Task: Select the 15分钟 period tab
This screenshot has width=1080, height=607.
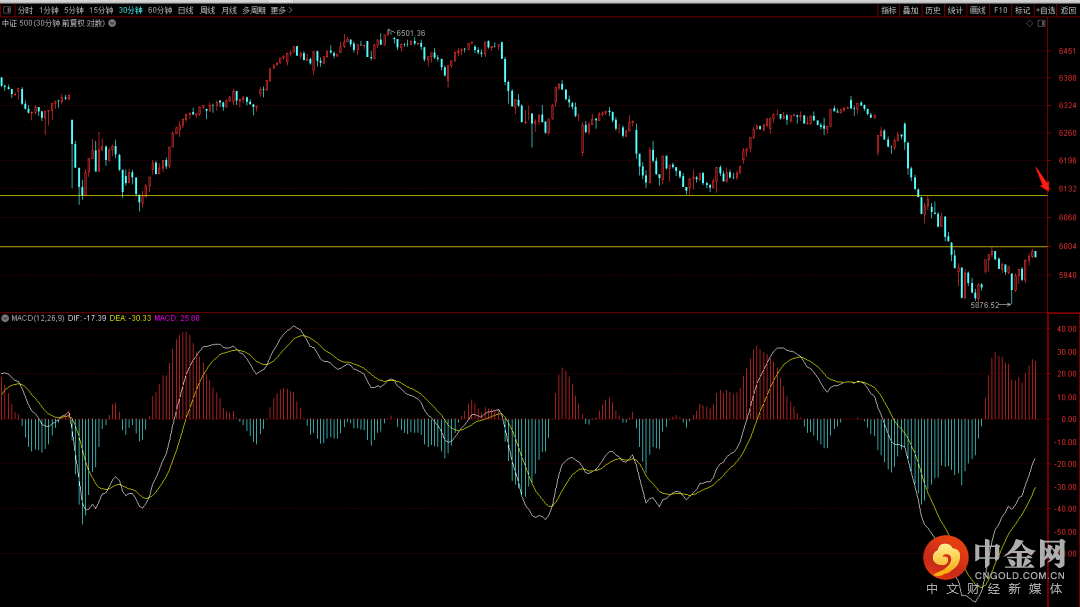Action: point(101,10)
